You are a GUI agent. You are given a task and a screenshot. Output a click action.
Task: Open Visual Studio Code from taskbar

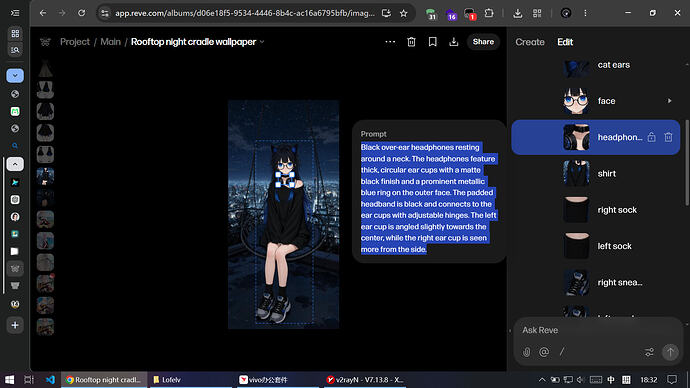point(50,380)
